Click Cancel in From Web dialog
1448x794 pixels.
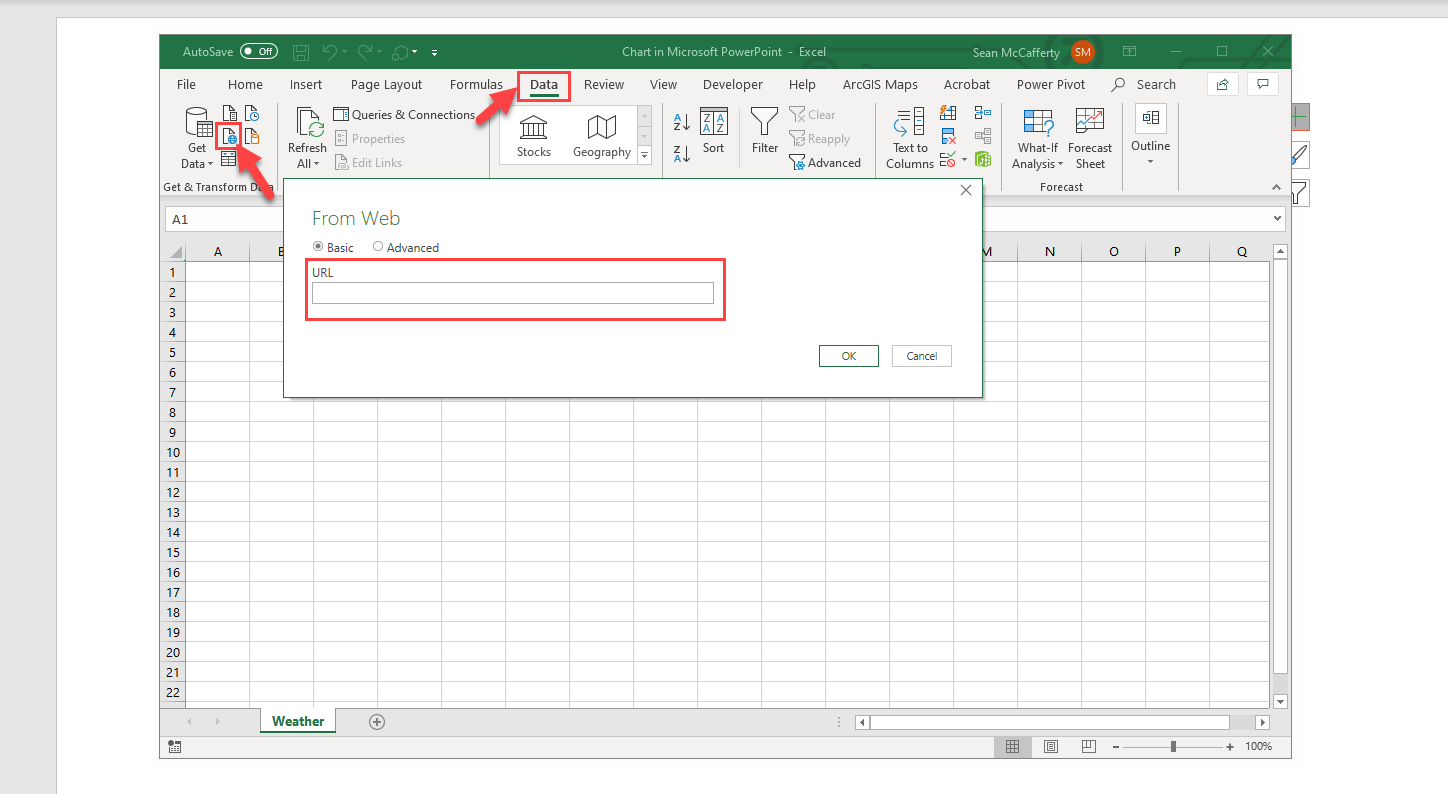tap(921, 356)
